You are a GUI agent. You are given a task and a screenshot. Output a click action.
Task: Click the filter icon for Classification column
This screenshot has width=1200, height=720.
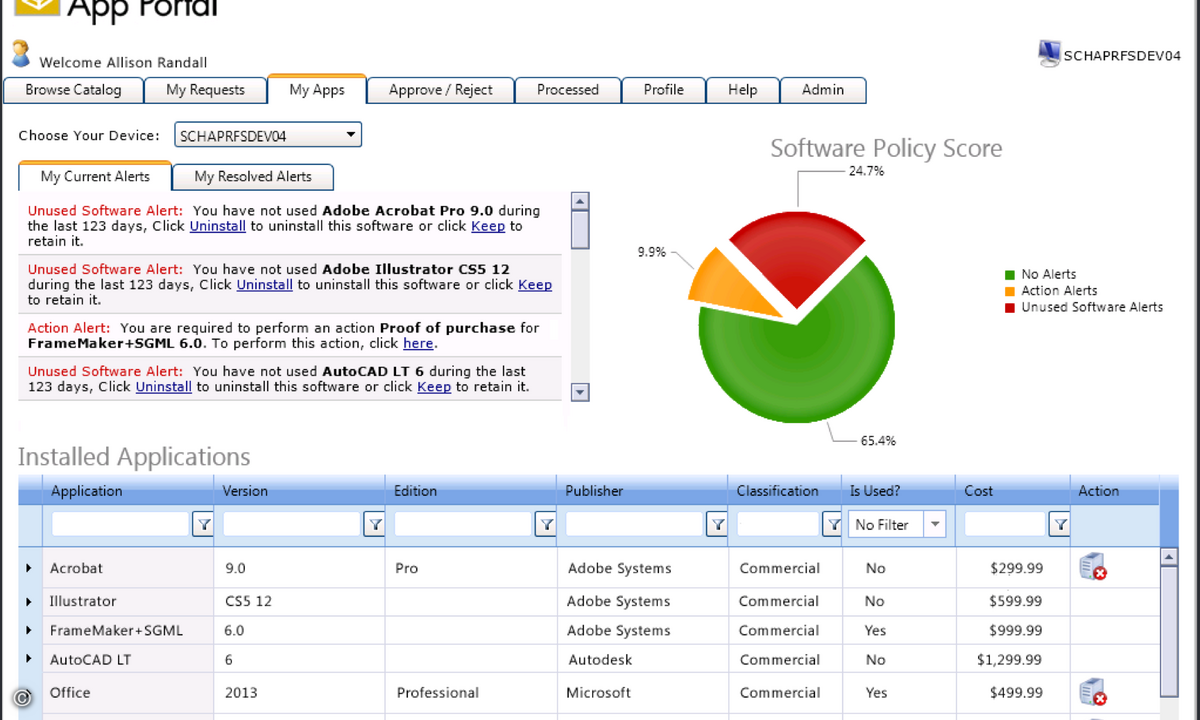[x=831, y=524]
